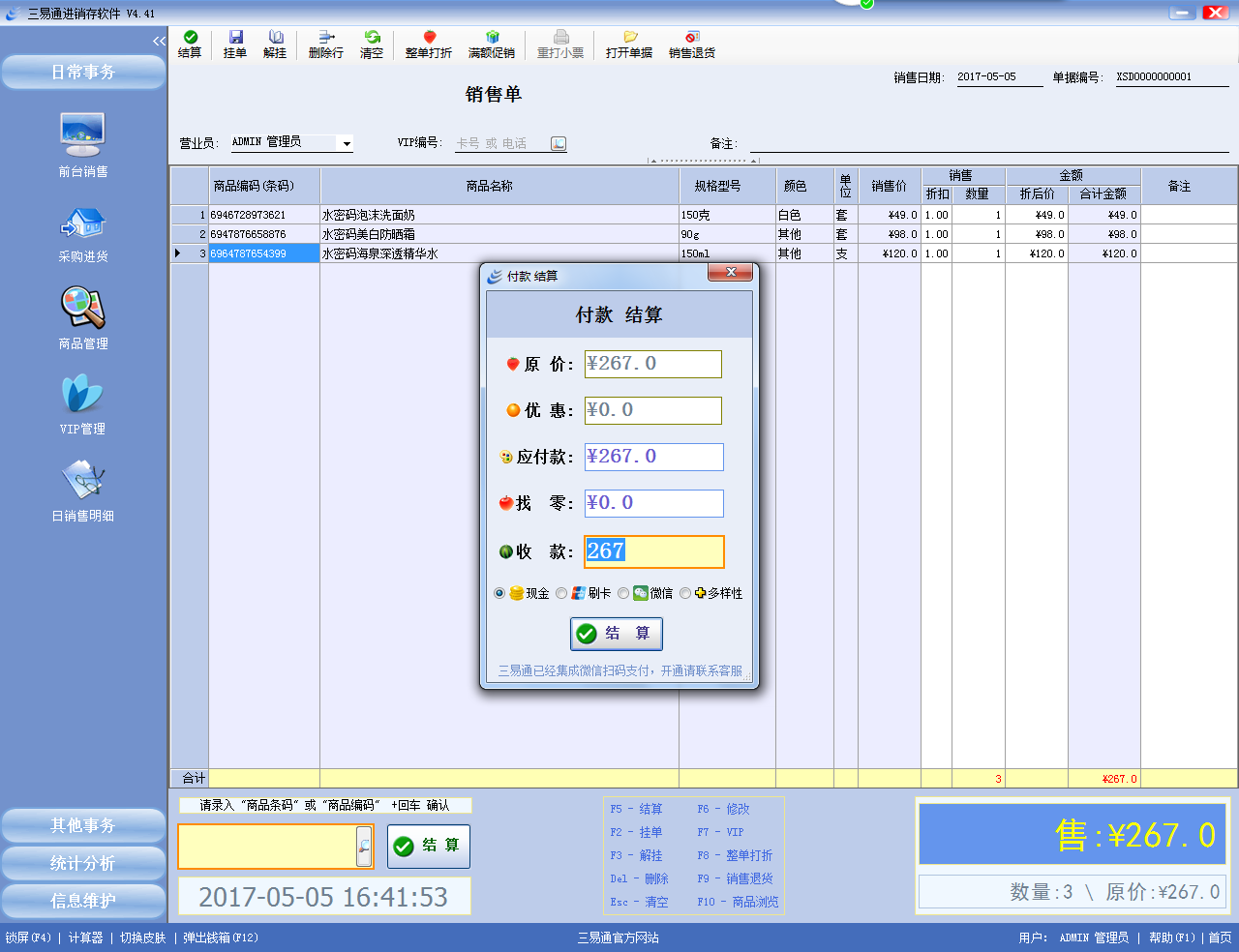Close the 付款 结算 dialog

tap(731, 273)
